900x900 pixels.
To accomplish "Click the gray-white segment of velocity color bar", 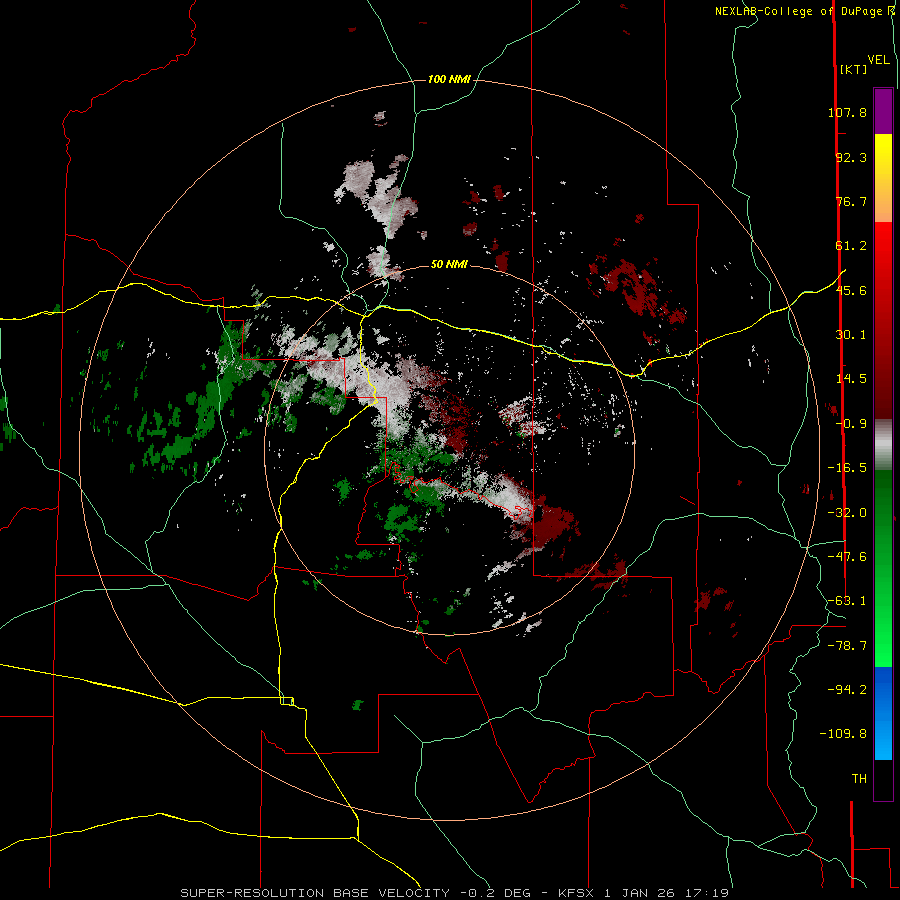I will click(883, 445).
